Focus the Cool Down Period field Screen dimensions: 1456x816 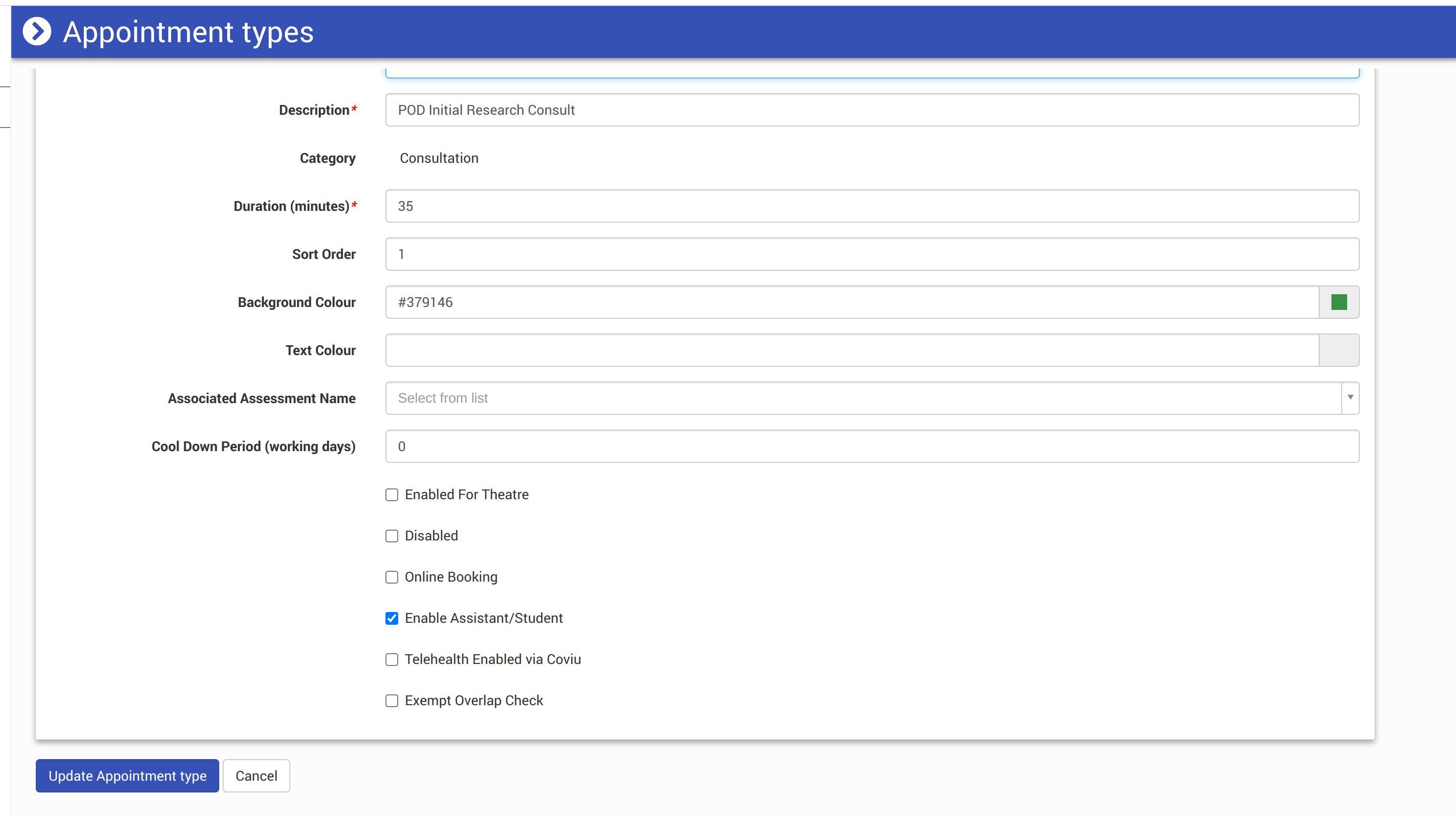(x=871, y=446)
